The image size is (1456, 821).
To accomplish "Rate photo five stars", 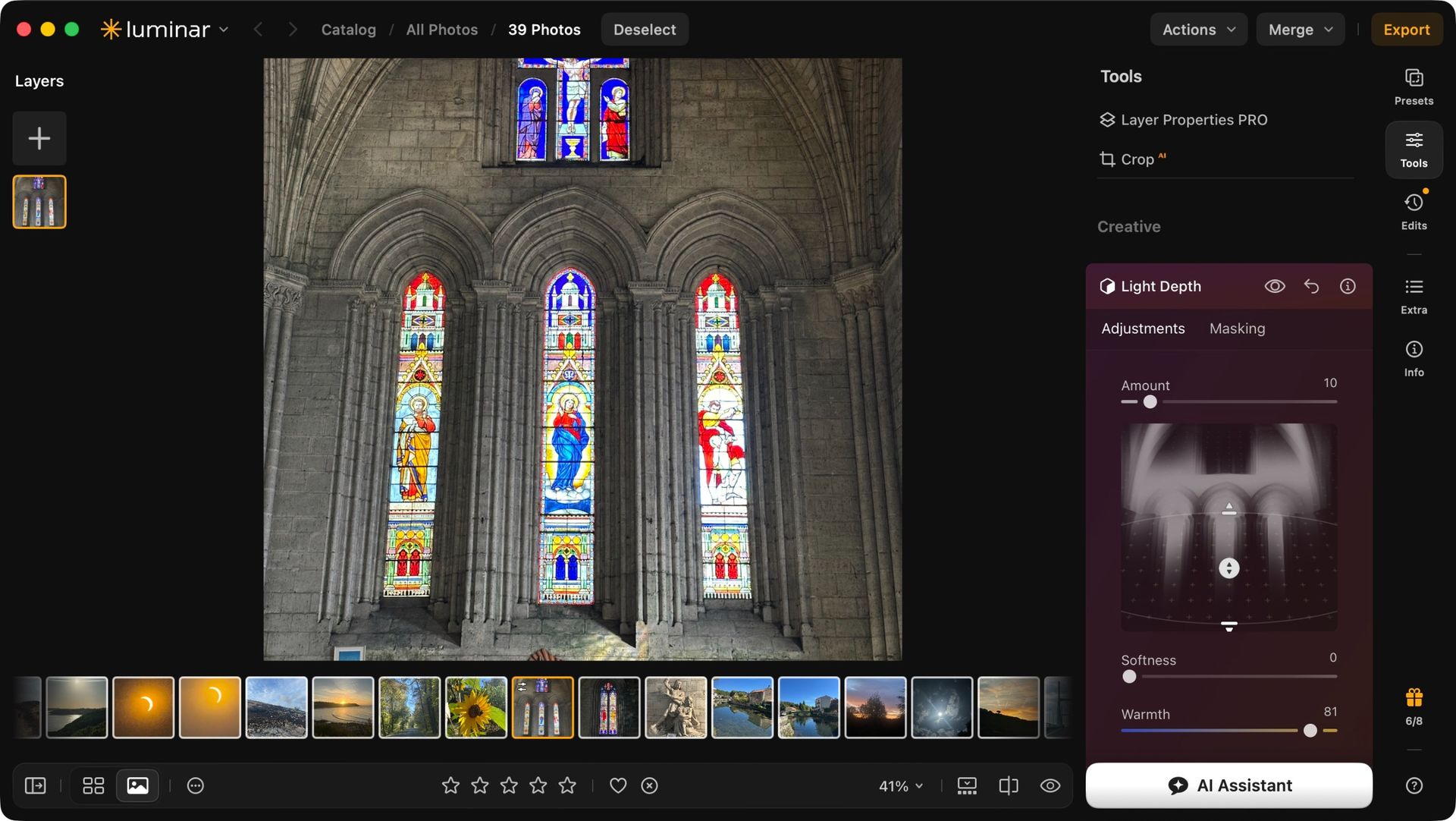I will [x=567, y=785].
